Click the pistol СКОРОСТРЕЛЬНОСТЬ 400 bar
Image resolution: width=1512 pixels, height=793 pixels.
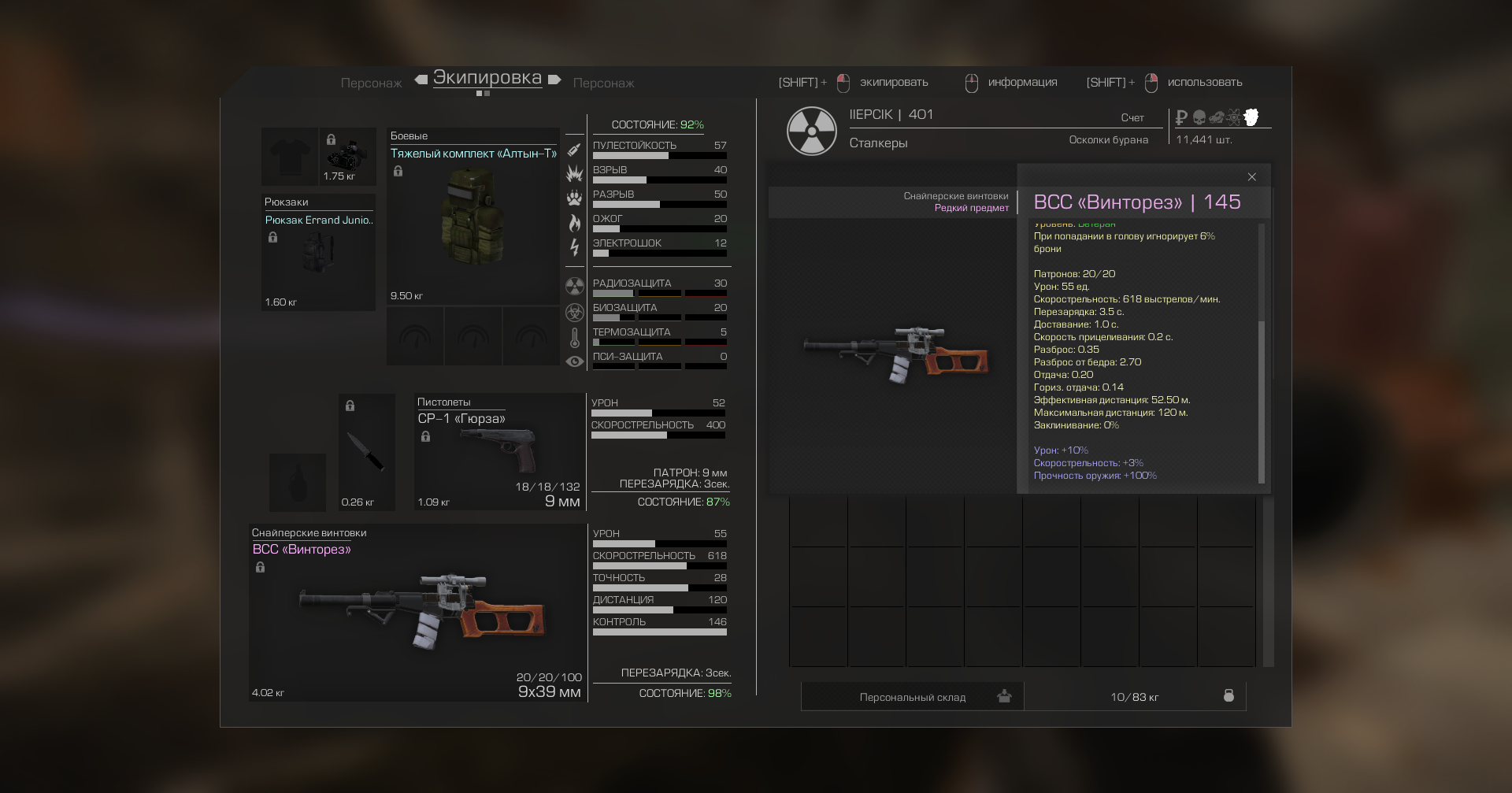click(x=658, y=435)
